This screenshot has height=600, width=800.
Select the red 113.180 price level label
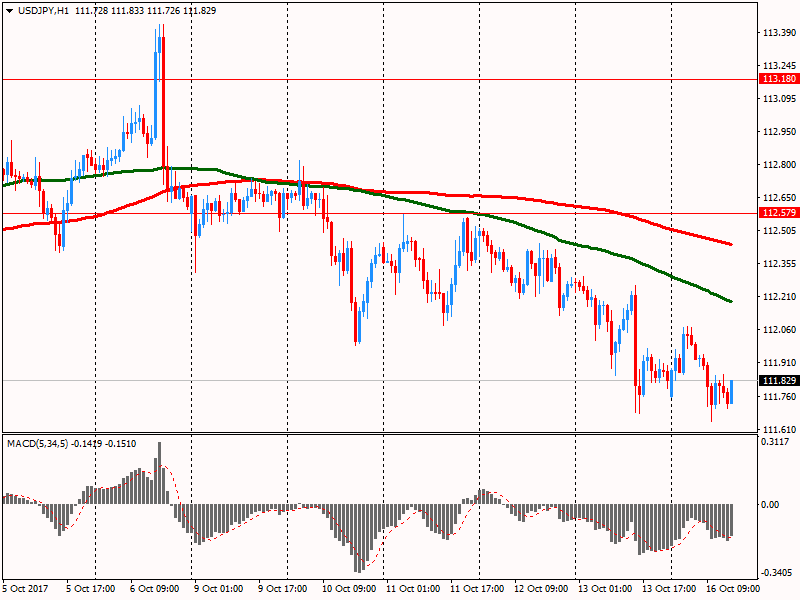pos(779,79)
